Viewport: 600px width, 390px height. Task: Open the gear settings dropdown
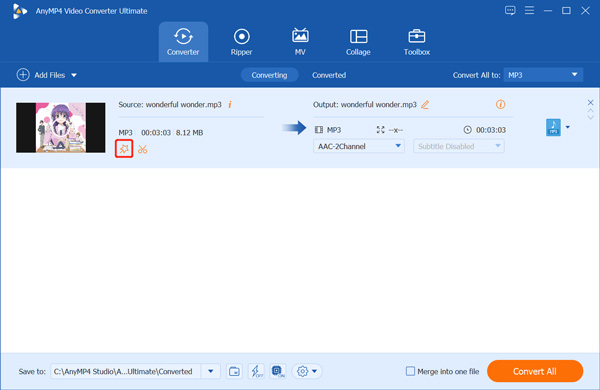click(x=307, y=371)
